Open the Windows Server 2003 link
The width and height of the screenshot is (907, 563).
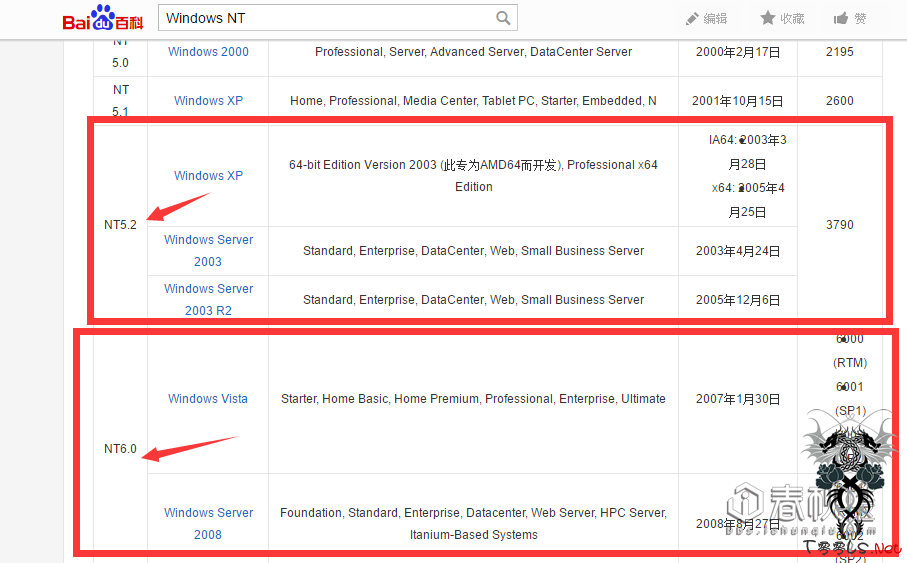(208, 251)
